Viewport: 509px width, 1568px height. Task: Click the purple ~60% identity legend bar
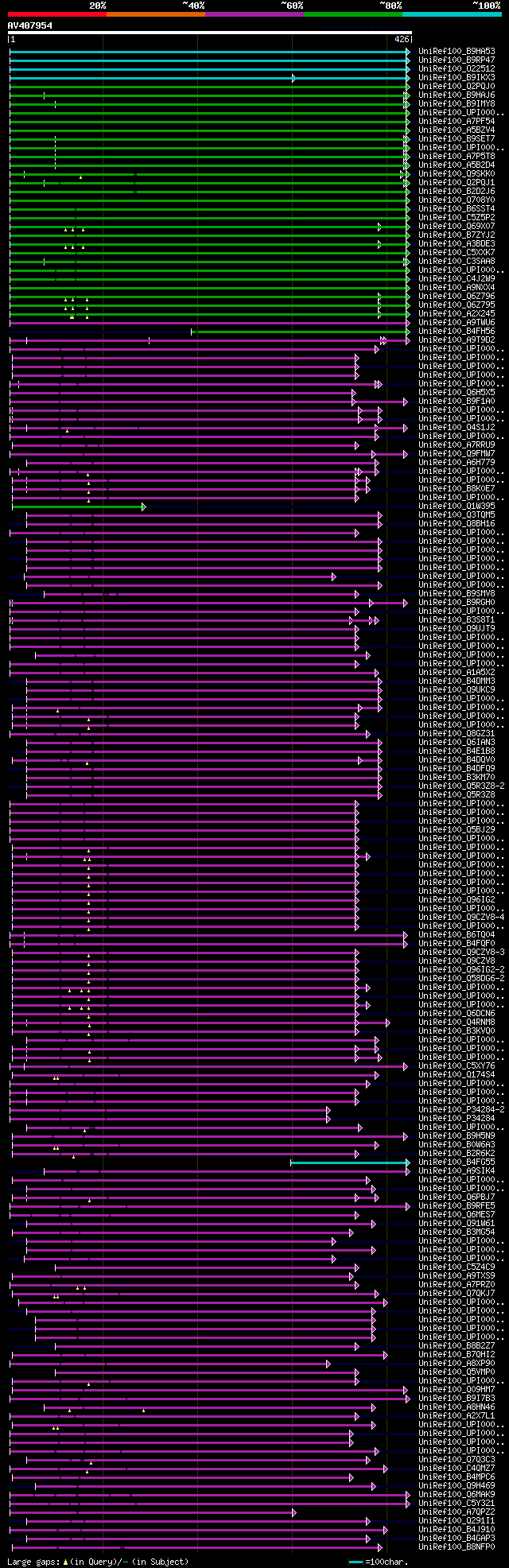pyautogui.click(x=254, y=14)
